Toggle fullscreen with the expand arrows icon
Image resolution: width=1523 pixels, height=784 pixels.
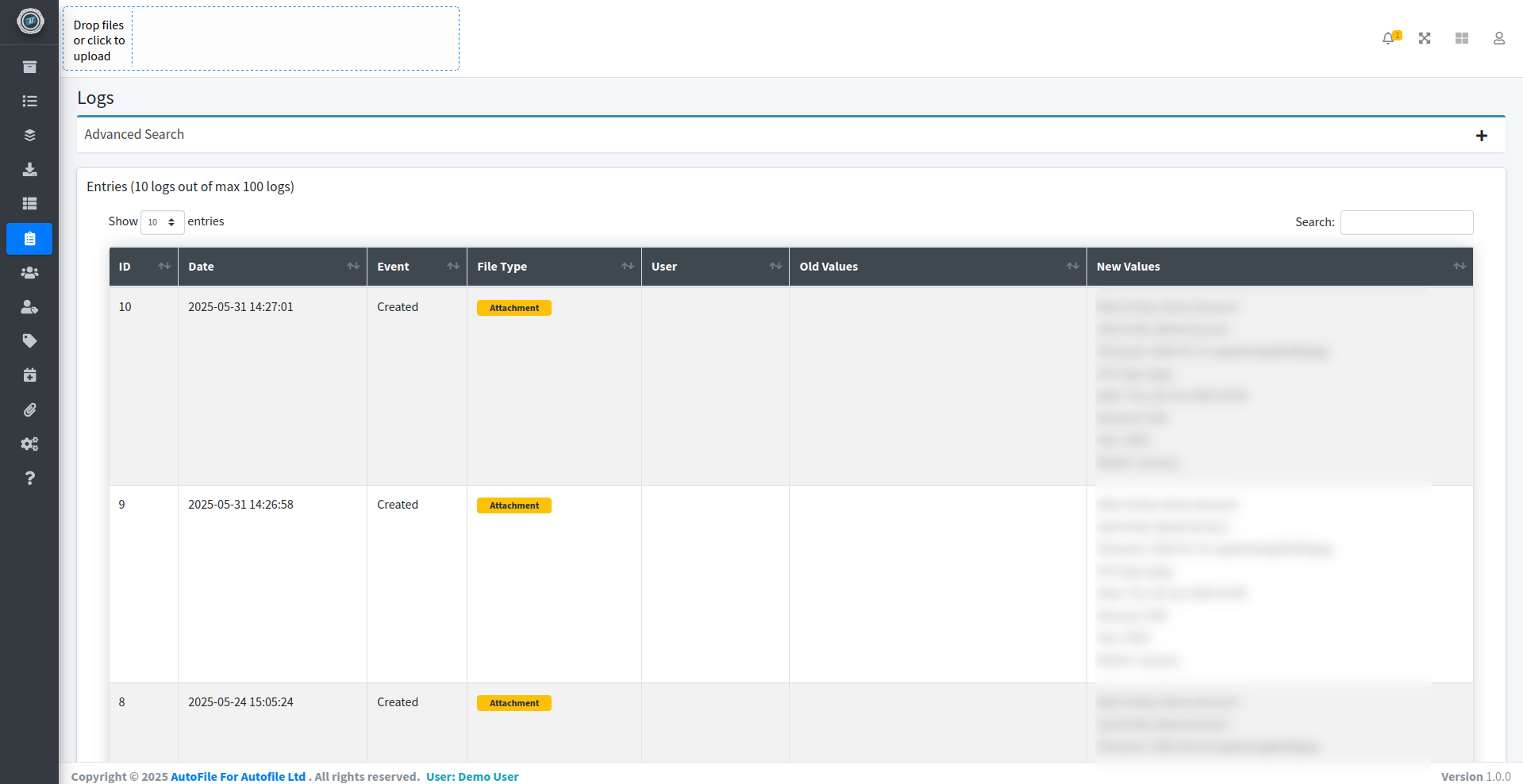[1425, 38]
